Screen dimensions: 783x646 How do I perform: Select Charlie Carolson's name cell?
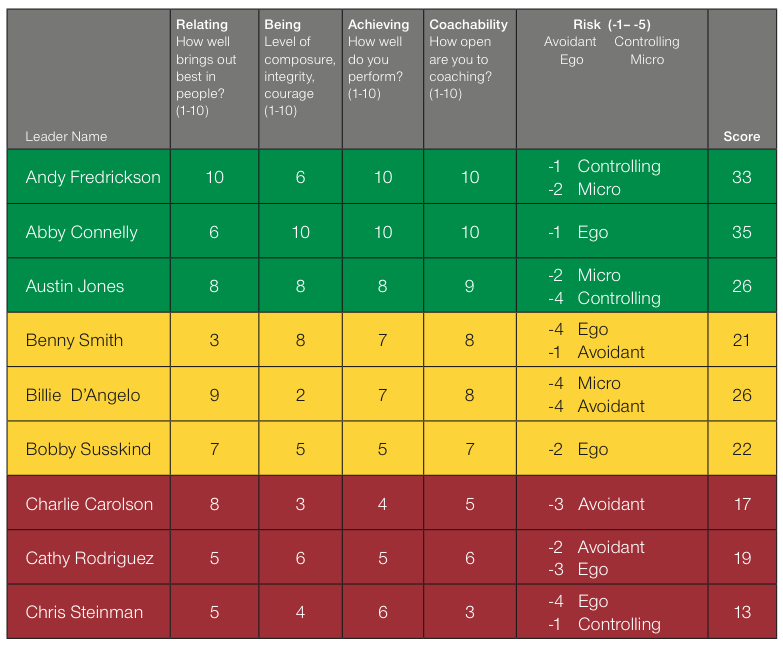click(90, 504)
